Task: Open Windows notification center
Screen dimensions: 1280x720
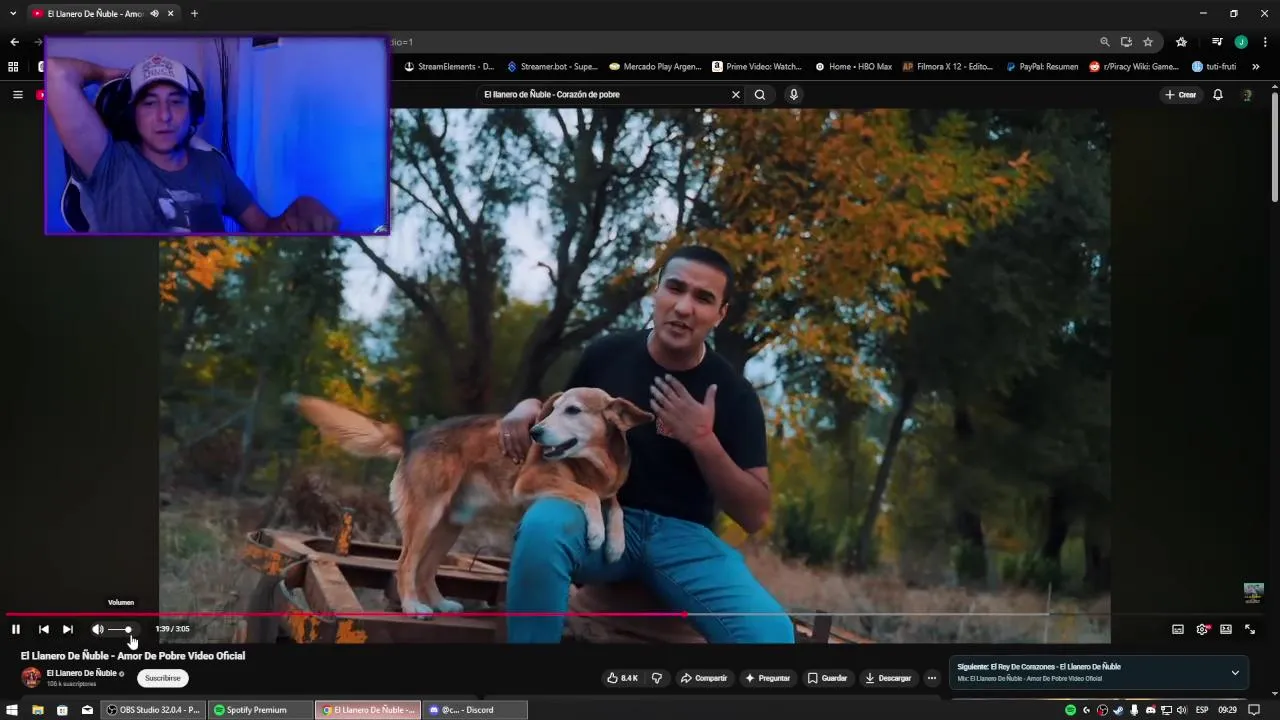Action: point(1254,710)
